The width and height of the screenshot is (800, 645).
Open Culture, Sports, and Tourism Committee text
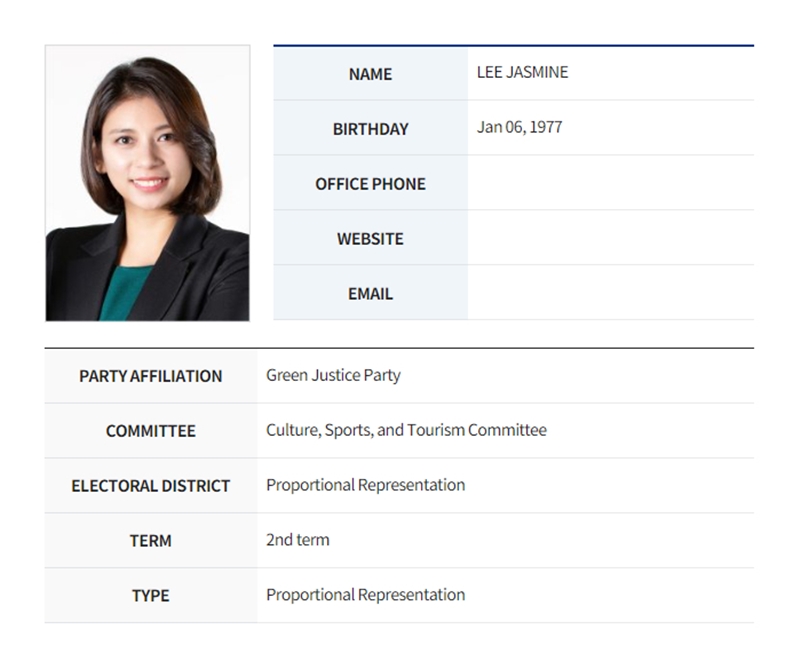pos(406,430)
